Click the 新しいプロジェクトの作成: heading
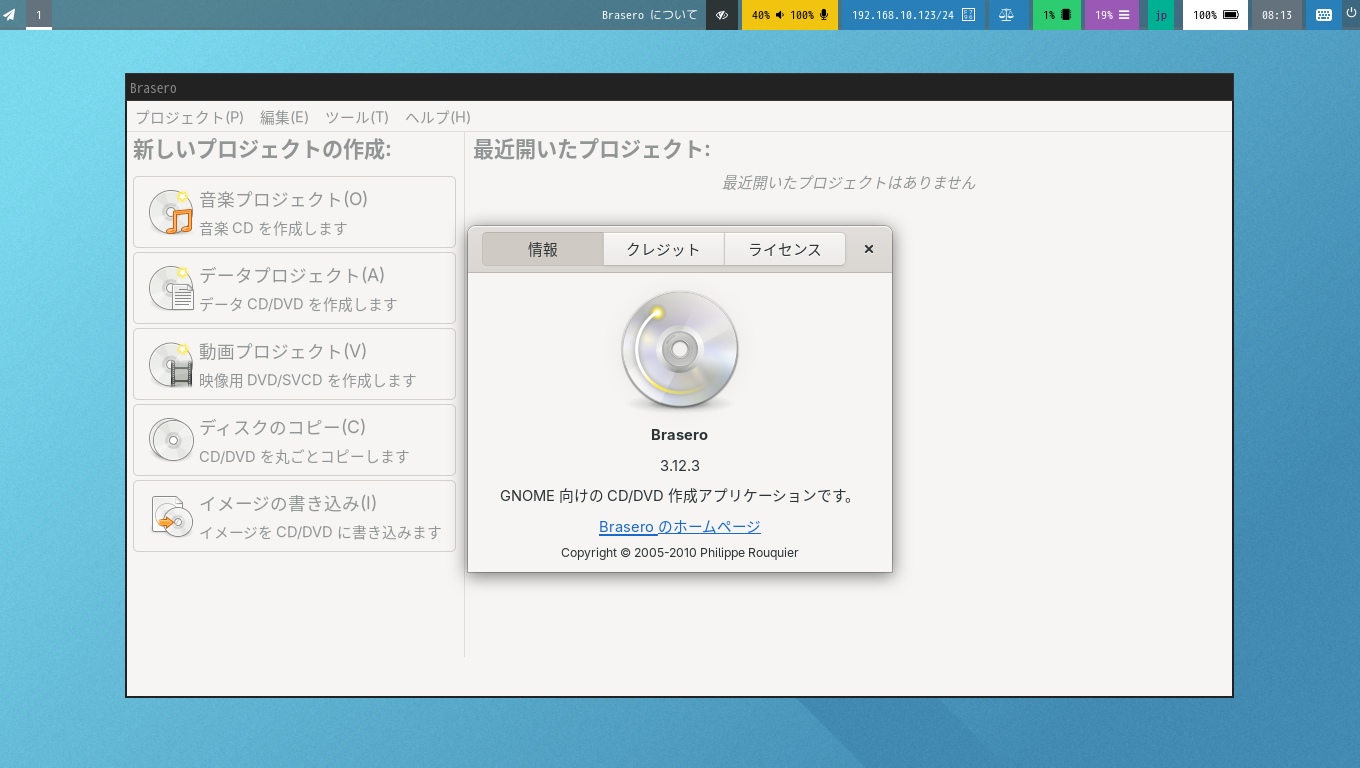 262,150
